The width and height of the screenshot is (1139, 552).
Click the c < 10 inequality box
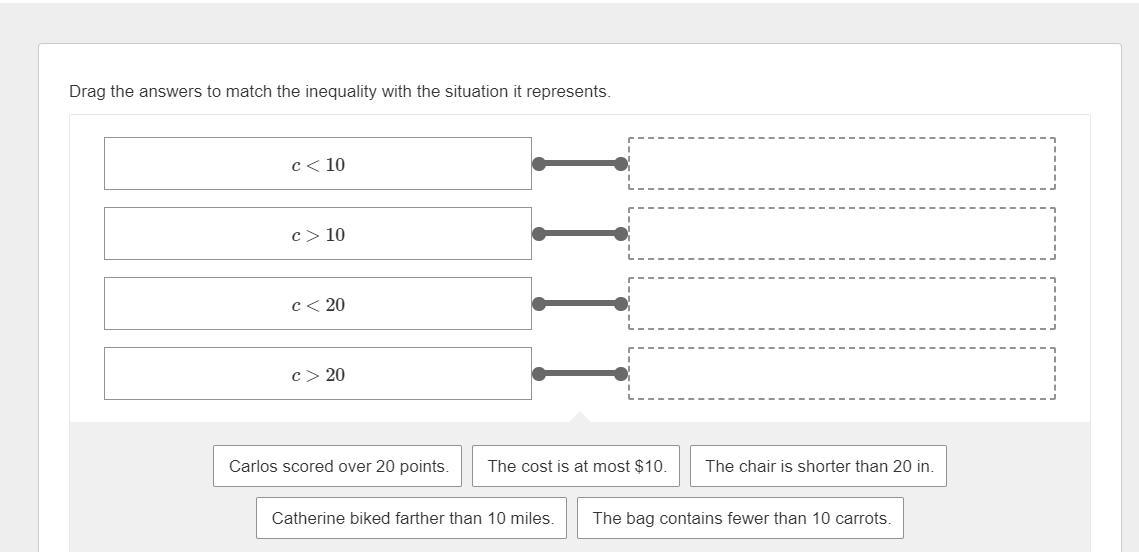(318, 164)
